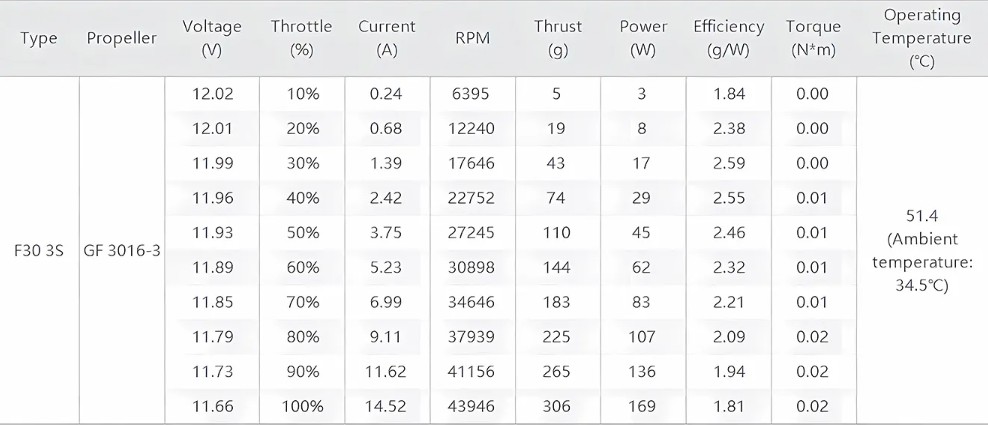988x425 pixels.
Task: Select the 43946 RPM value
Action: [x=471, y=406]
